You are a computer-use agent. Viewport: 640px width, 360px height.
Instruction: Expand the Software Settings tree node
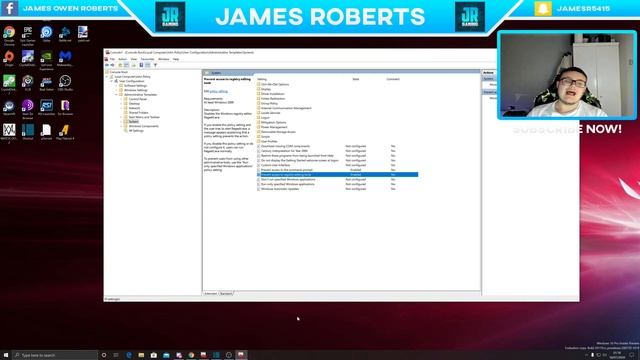116,86
